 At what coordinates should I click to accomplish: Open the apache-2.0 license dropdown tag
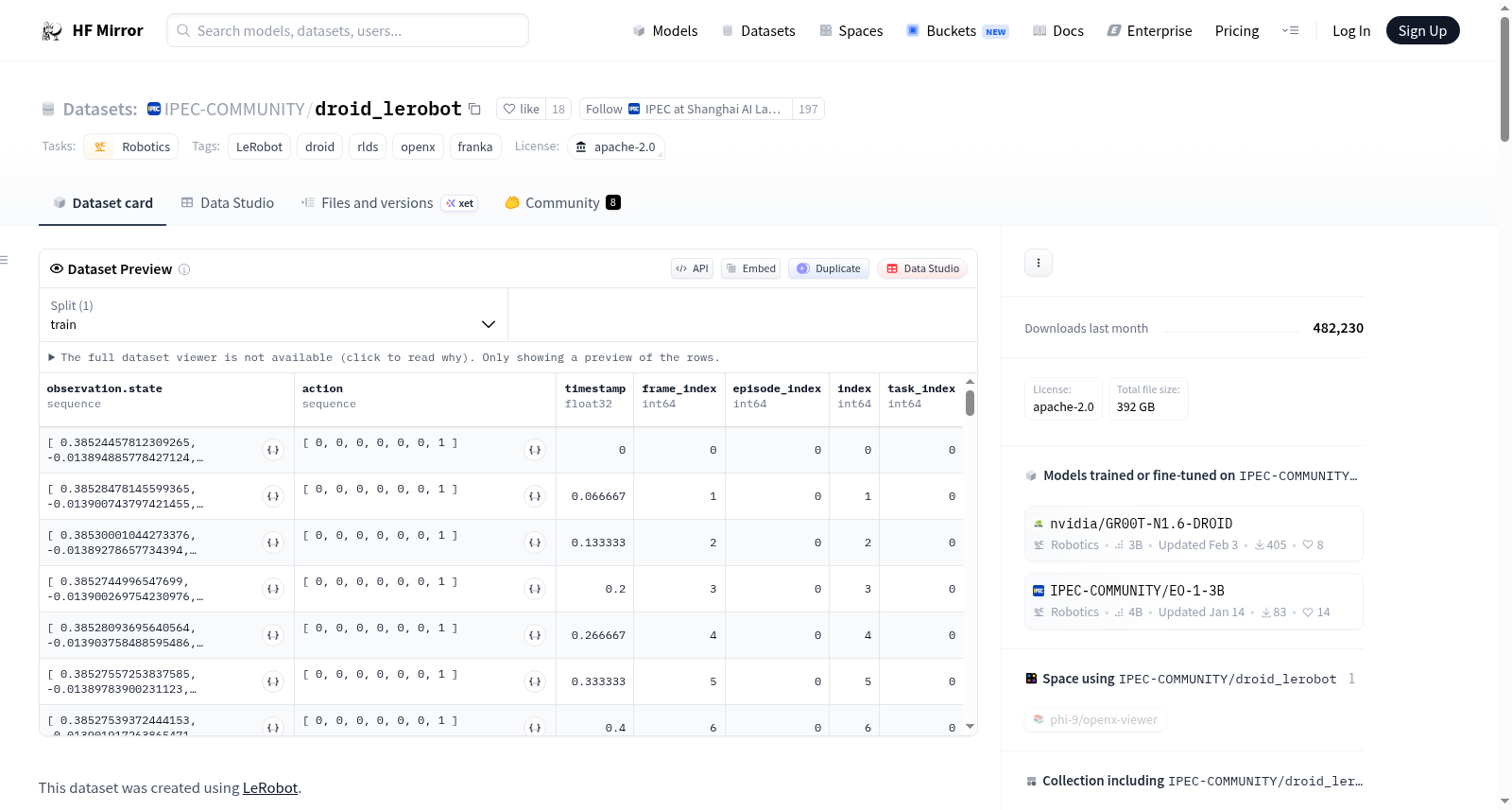[x=616, y=147]
